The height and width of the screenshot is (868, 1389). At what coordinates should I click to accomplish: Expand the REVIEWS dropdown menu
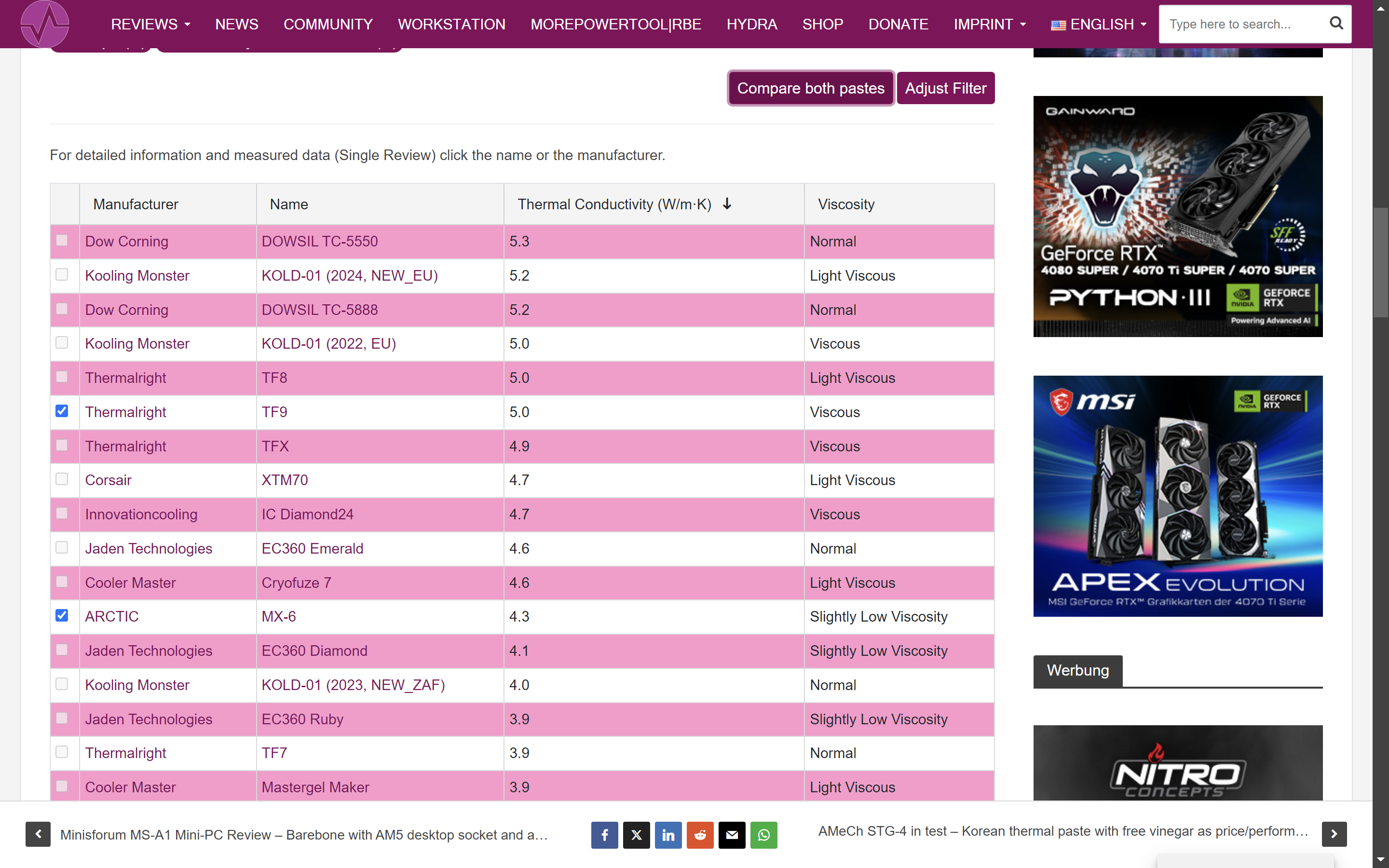pyautogui.click(x=150, y=24)
